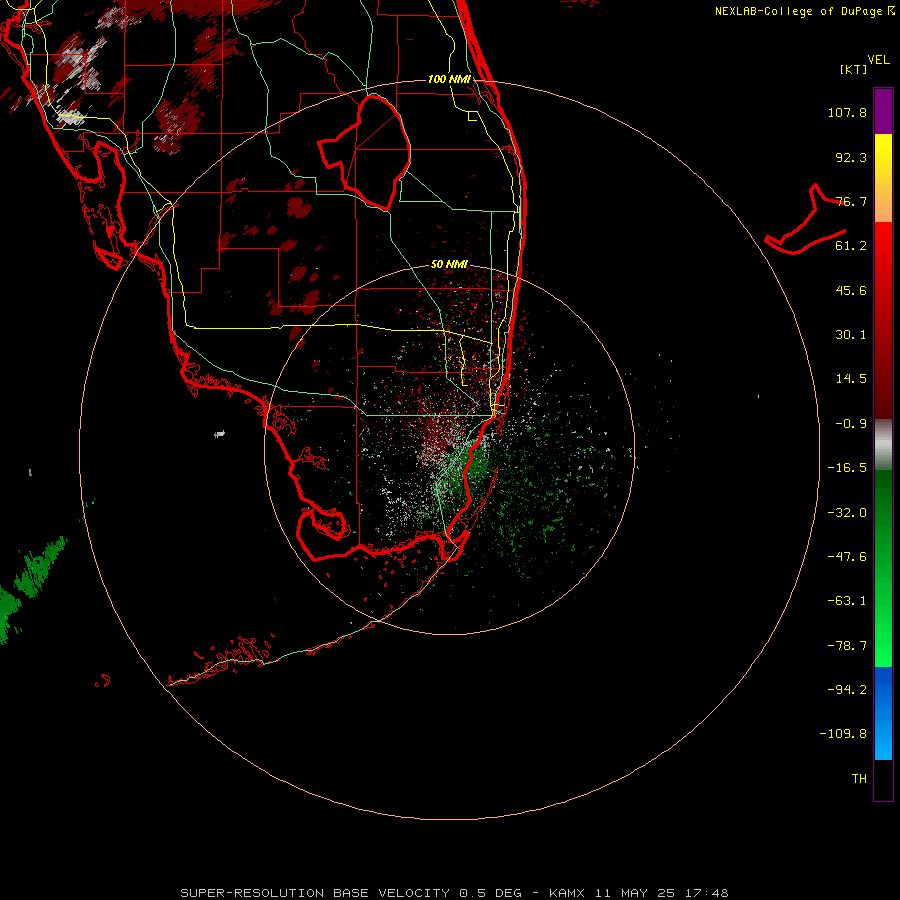Click the purple segment of the color bar
Screen dimensions: 900x900
tap(883, 111)
